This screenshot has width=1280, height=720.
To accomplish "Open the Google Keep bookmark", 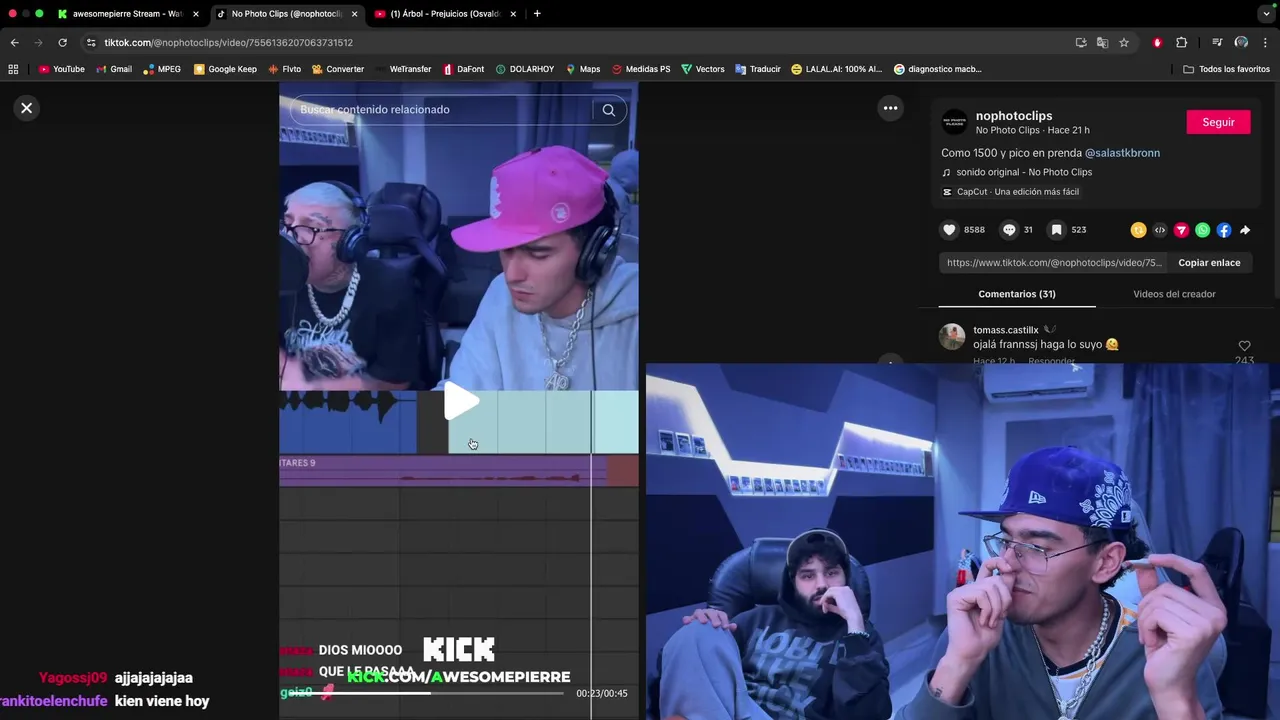I will coord(225,69).
